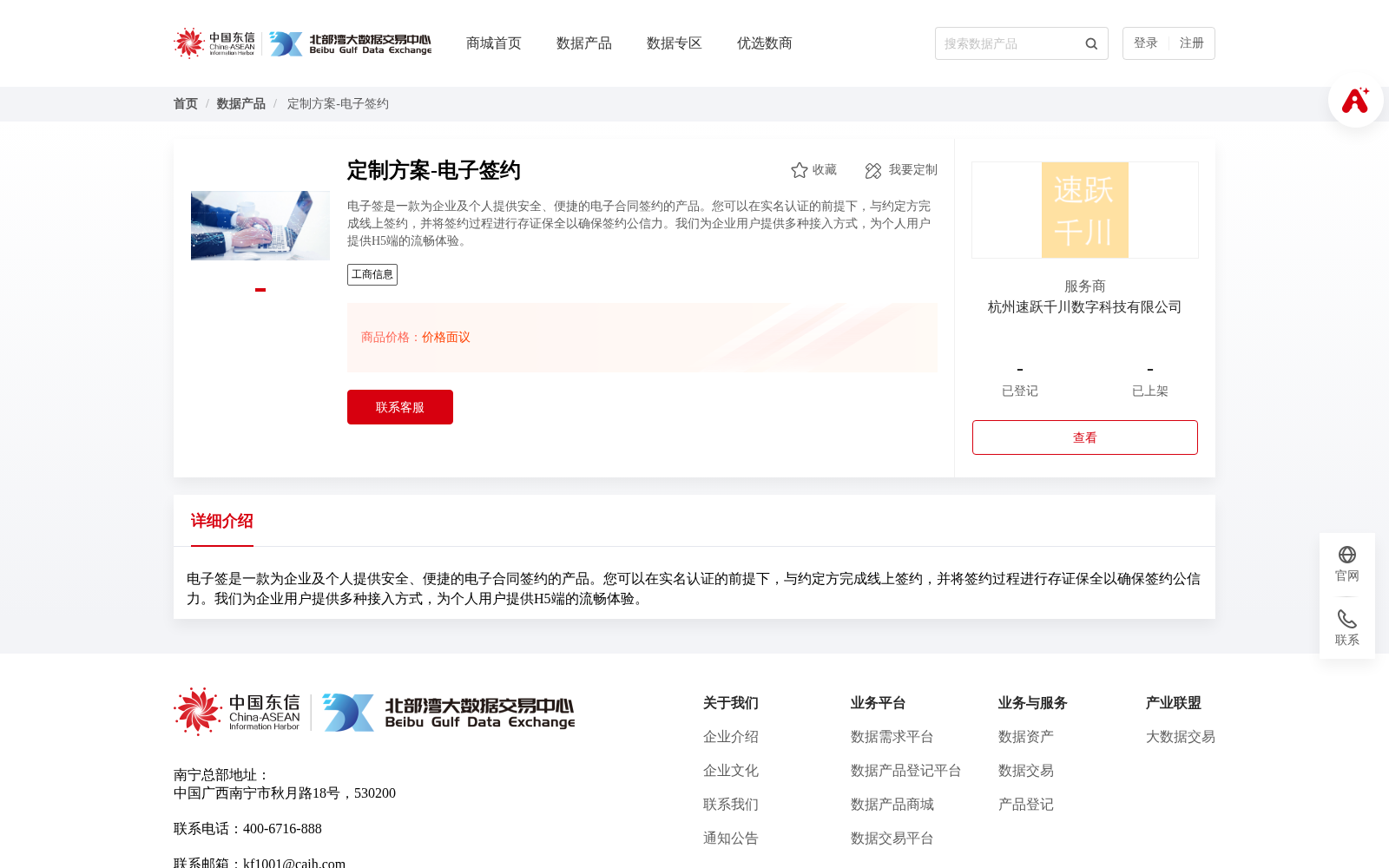1389x868 pixels.
Task: Open footer link 数据产品登记平台
Action: click(906, 771)
